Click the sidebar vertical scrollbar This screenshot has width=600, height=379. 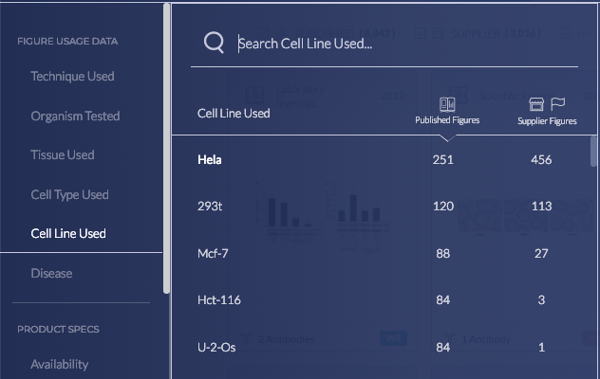166,149
